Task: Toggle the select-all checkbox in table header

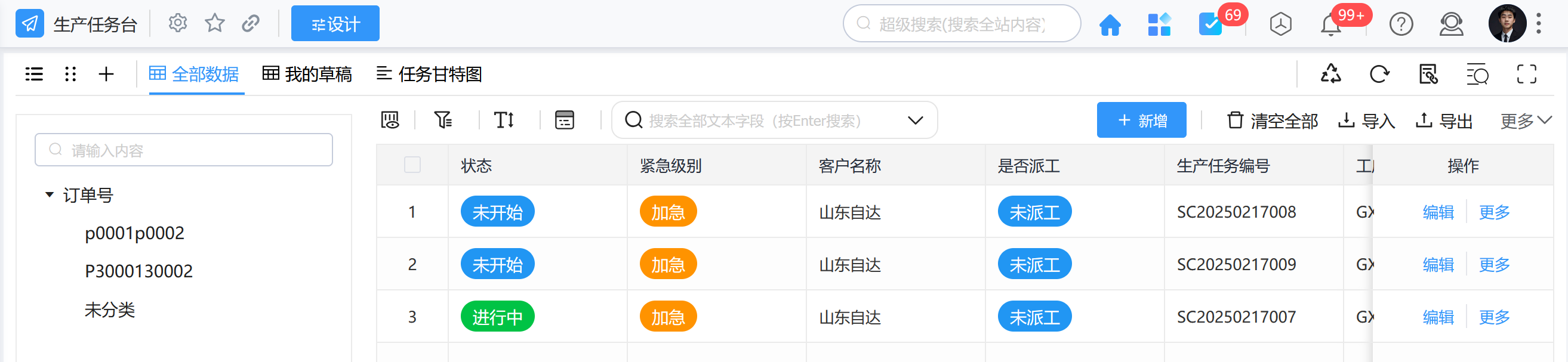Action: pos(412,165)
